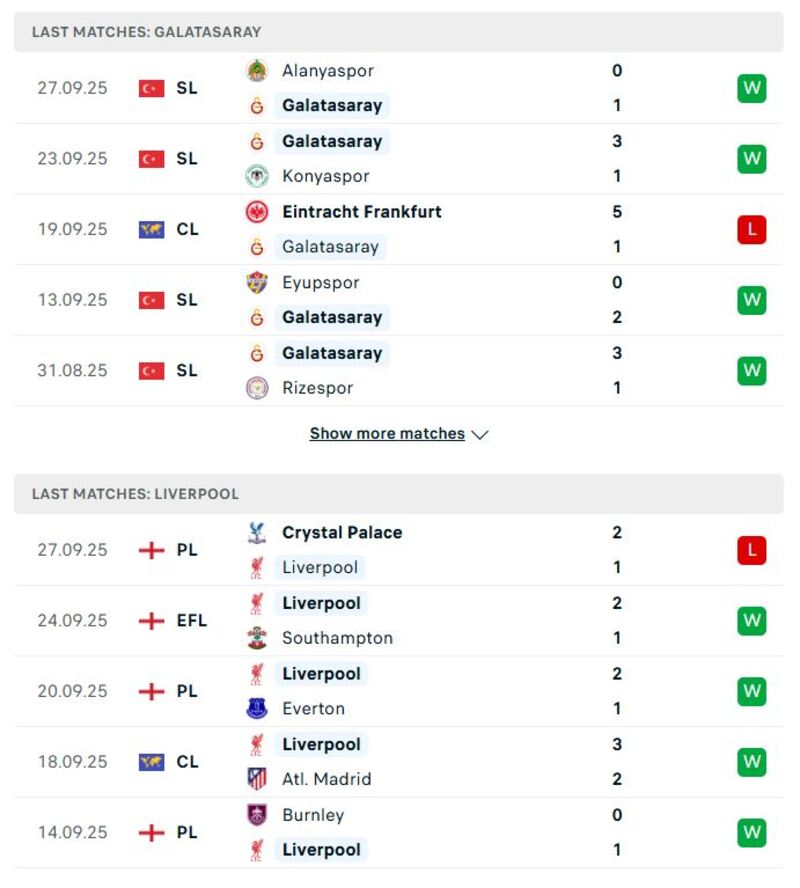This screenshot has width=800, height=888.
Task: Select the Crystal Palace eagle crest
Action: point(256,532)
